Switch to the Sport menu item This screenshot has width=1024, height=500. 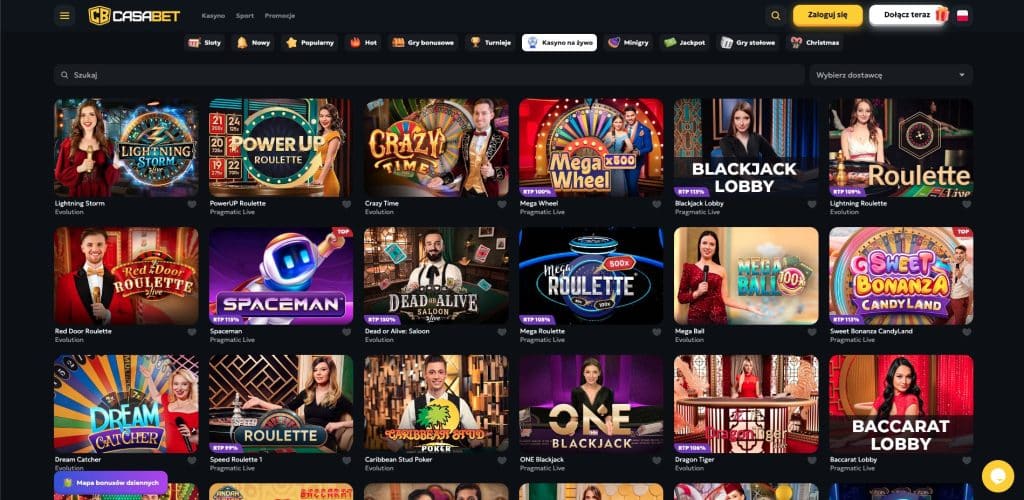(x=245, y=16)
